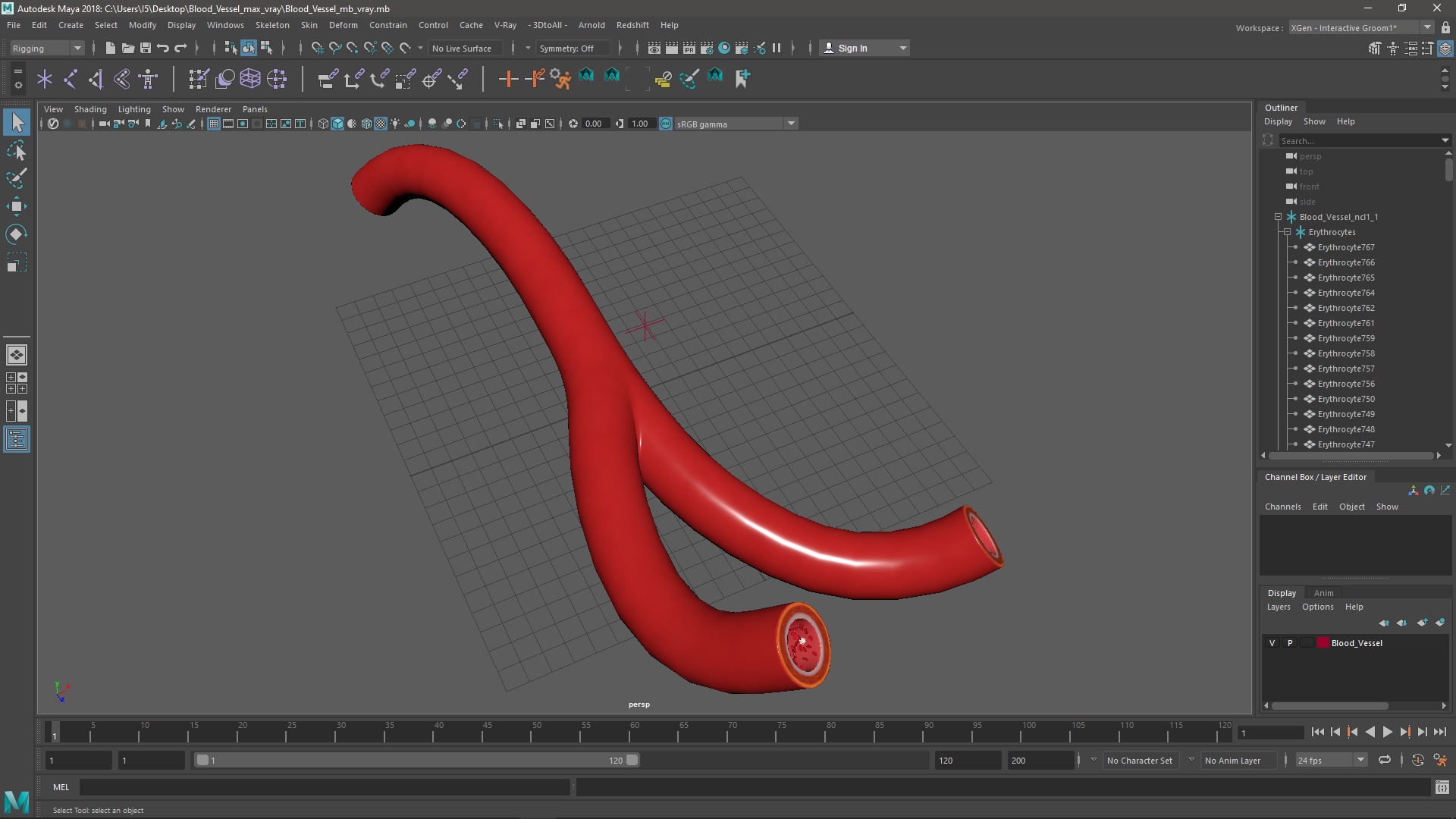Toggle wireframe on shaded in viewport
Viewport: 1456px width, 819px height.
tap(366, 124)
